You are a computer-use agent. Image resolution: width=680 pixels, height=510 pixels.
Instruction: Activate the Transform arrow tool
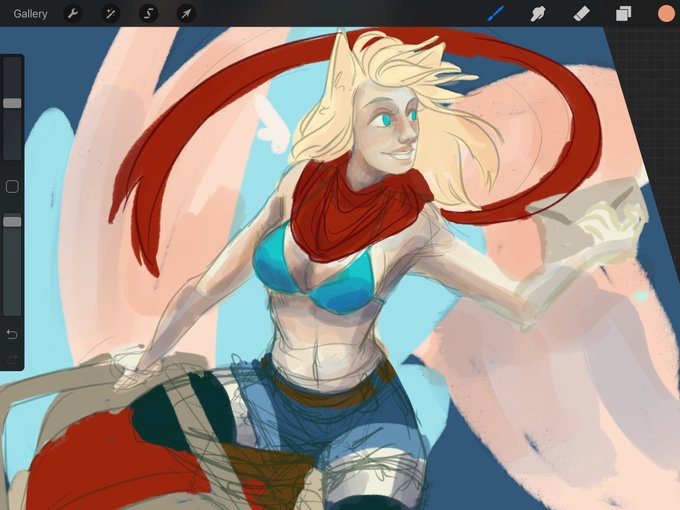(x=186, y=14)
